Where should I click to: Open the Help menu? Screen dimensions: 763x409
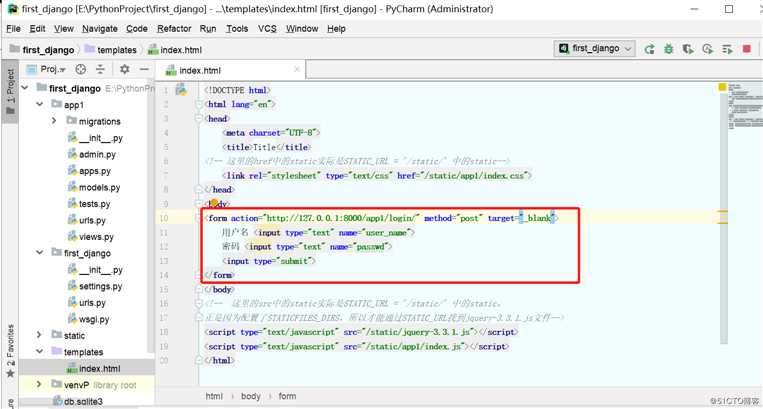pos(336,29)
